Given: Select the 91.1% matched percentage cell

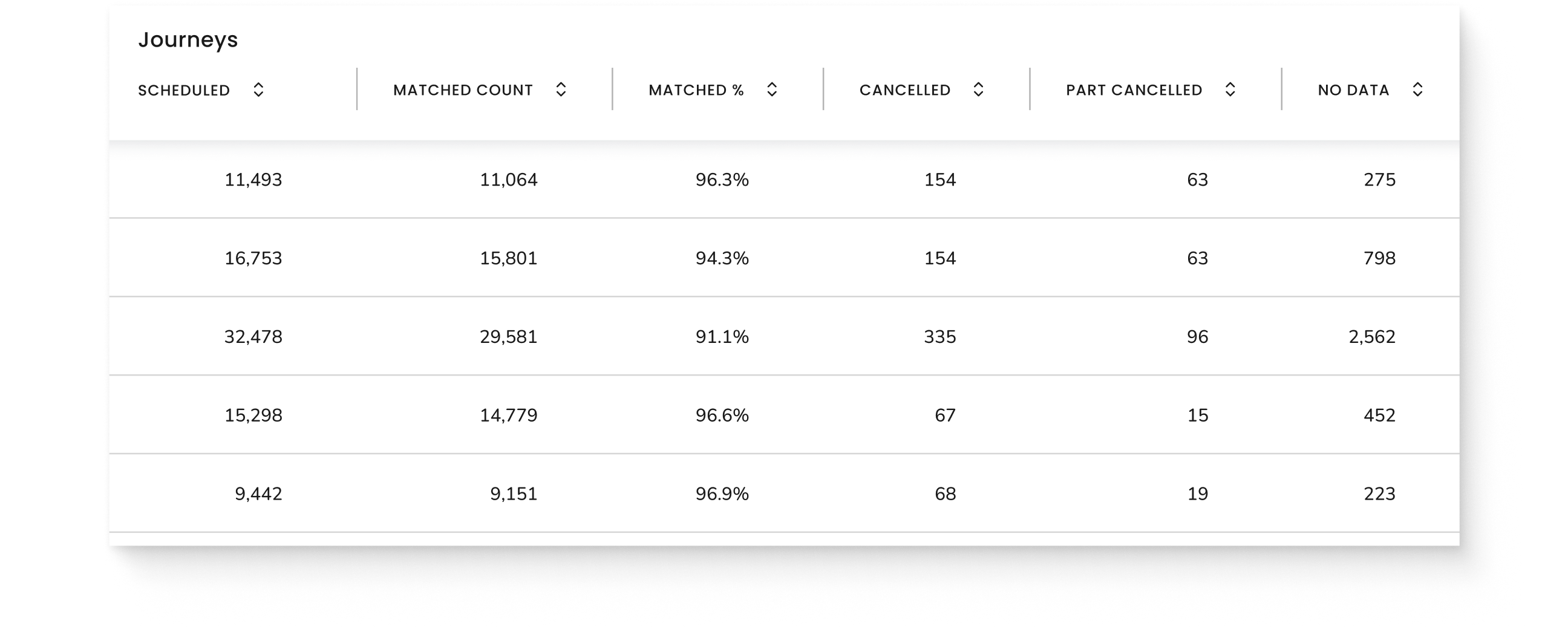Looking at the screenshot, I should tap(722, 337).
